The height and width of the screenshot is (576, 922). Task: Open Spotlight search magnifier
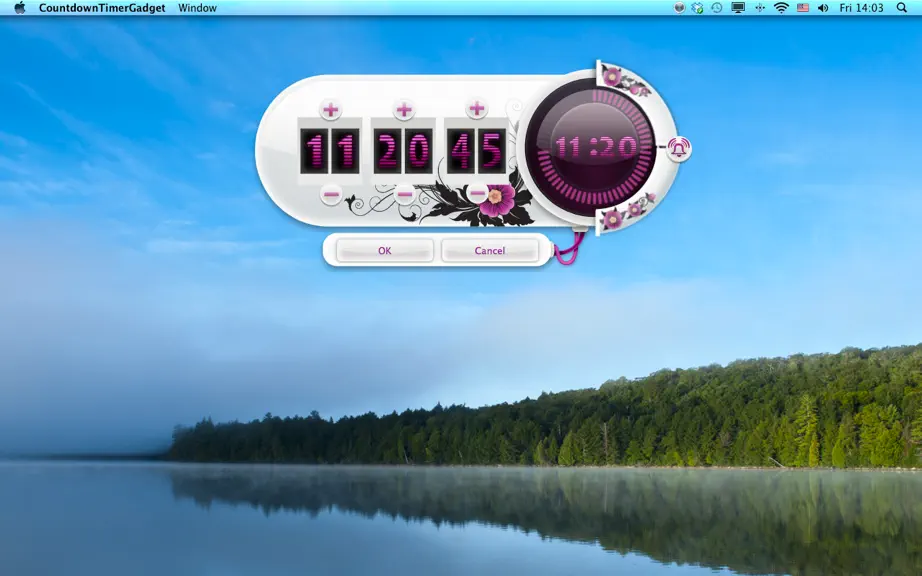coord(902,8)
